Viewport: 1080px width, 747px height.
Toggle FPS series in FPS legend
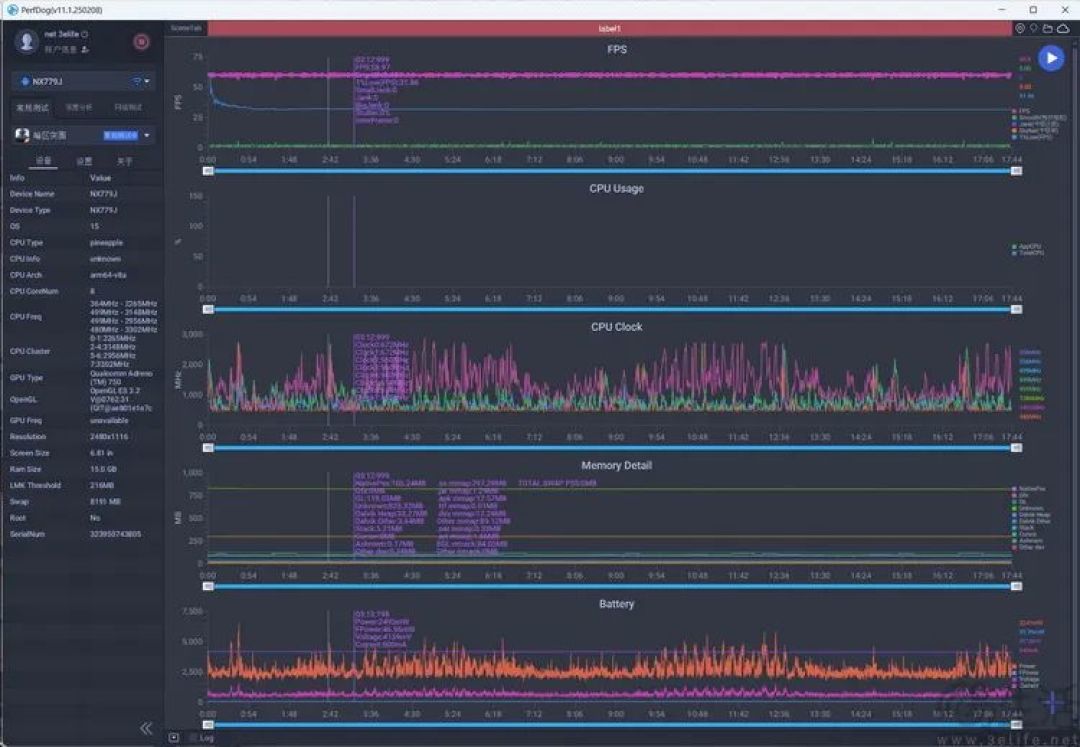[x=1021, y=111]
